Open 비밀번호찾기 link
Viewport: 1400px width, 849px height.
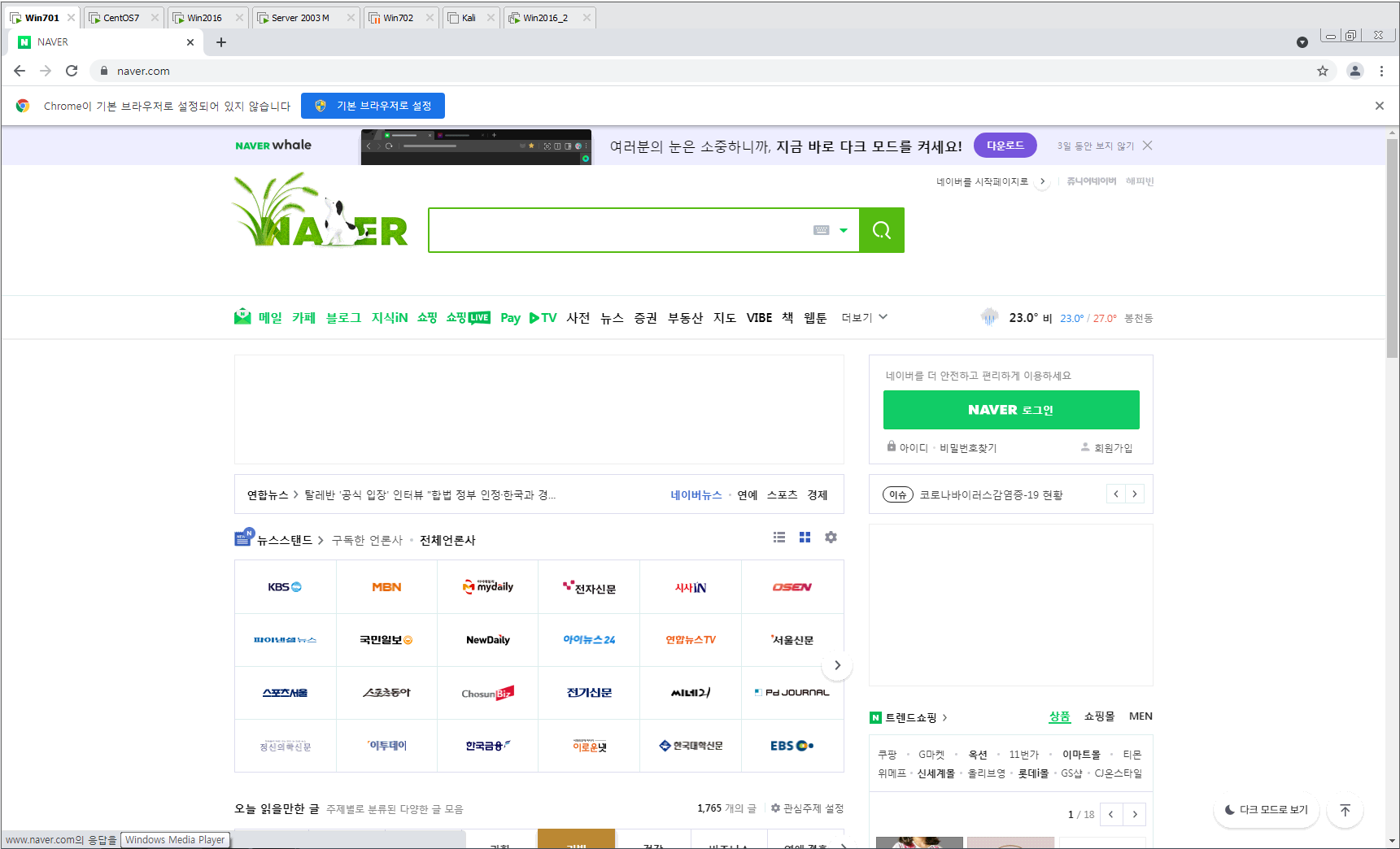pyautogui.click(x=968, y=448)
